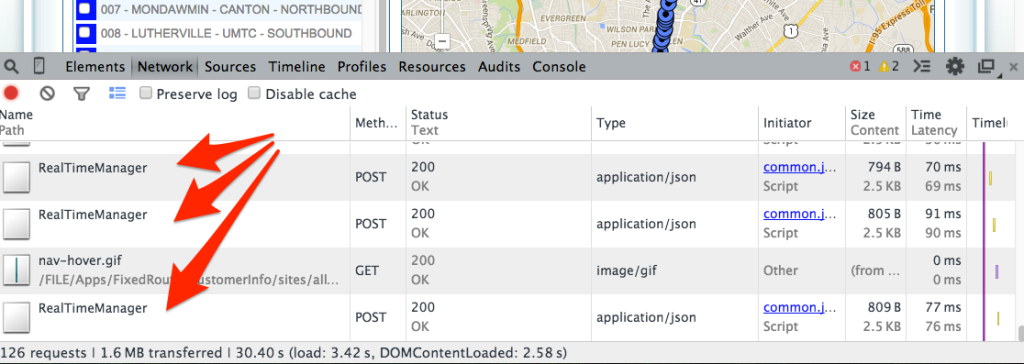This screenshot has width=1024, height=364.
Task: Click the red record network log button
Action: coord(10,93)
